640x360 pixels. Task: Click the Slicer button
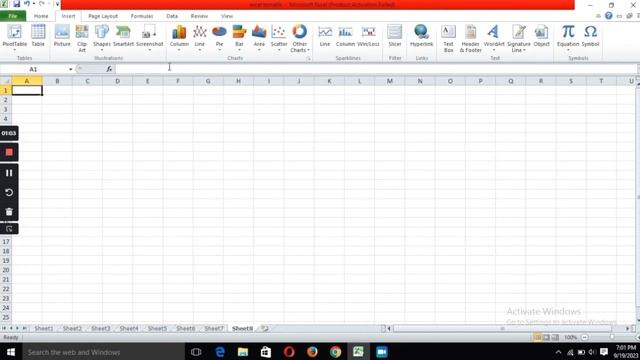[x=395, y=36]
